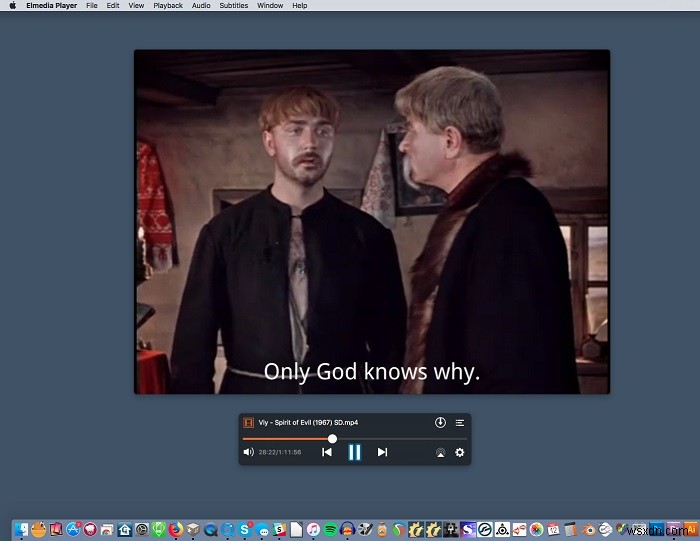Image resolution: width=700 pixels, height=541 pixels.
Task: Open the Chrome windows stack dock icon
Action: click(107, 530)
